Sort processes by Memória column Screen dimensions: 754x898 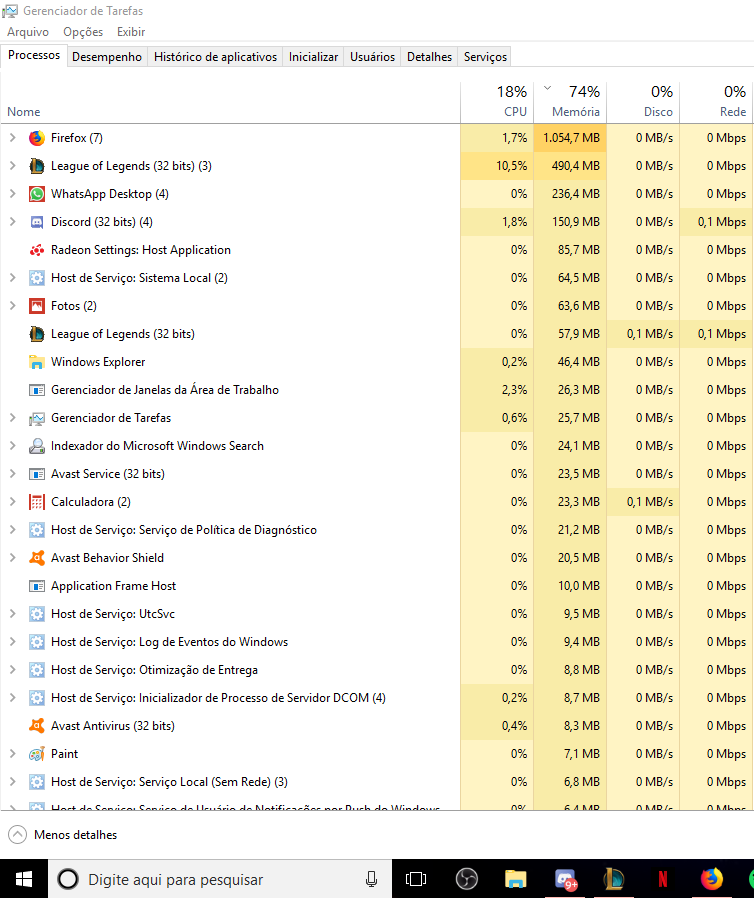570,103
